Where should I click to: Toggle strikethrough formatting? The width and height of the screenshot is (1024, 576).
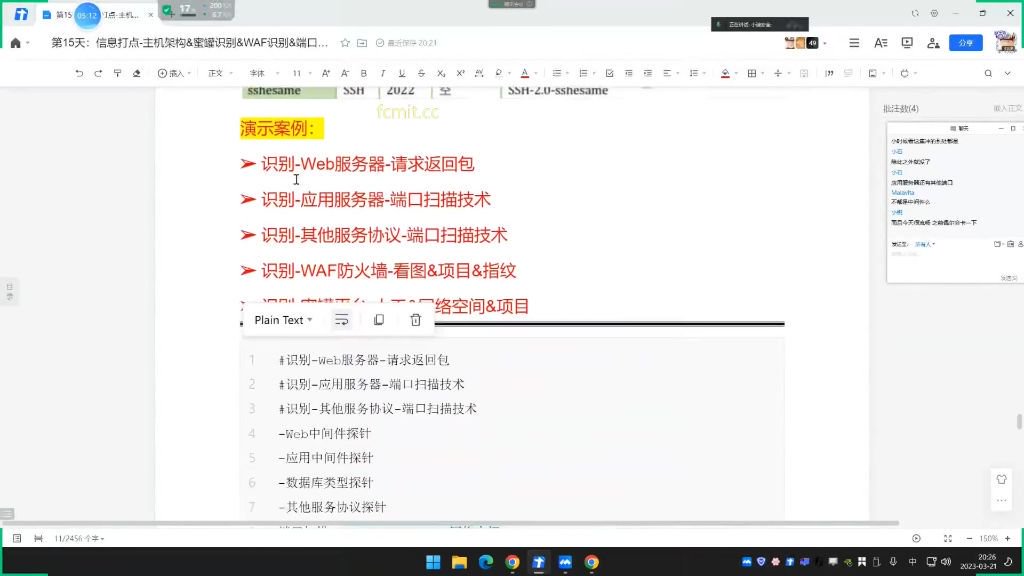tap(421, 73)
